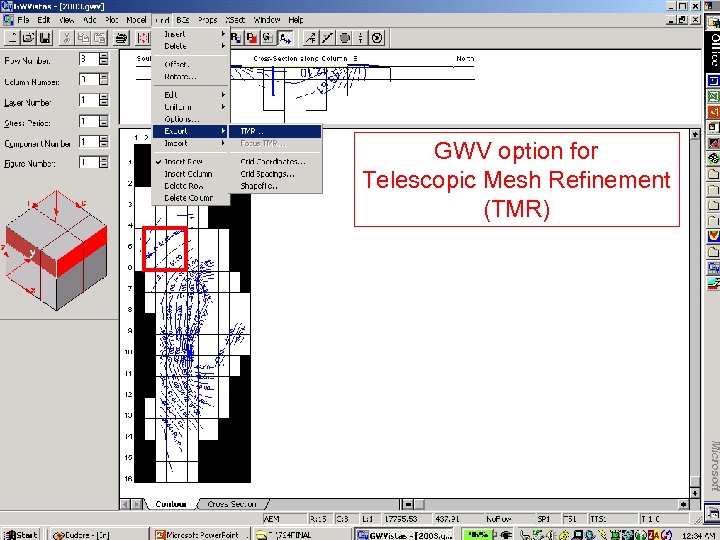Click the pressed blue-arrow selection tool icon
Image resolution: width=720 pixels, height=540 pixels.
tap(285, 38)
